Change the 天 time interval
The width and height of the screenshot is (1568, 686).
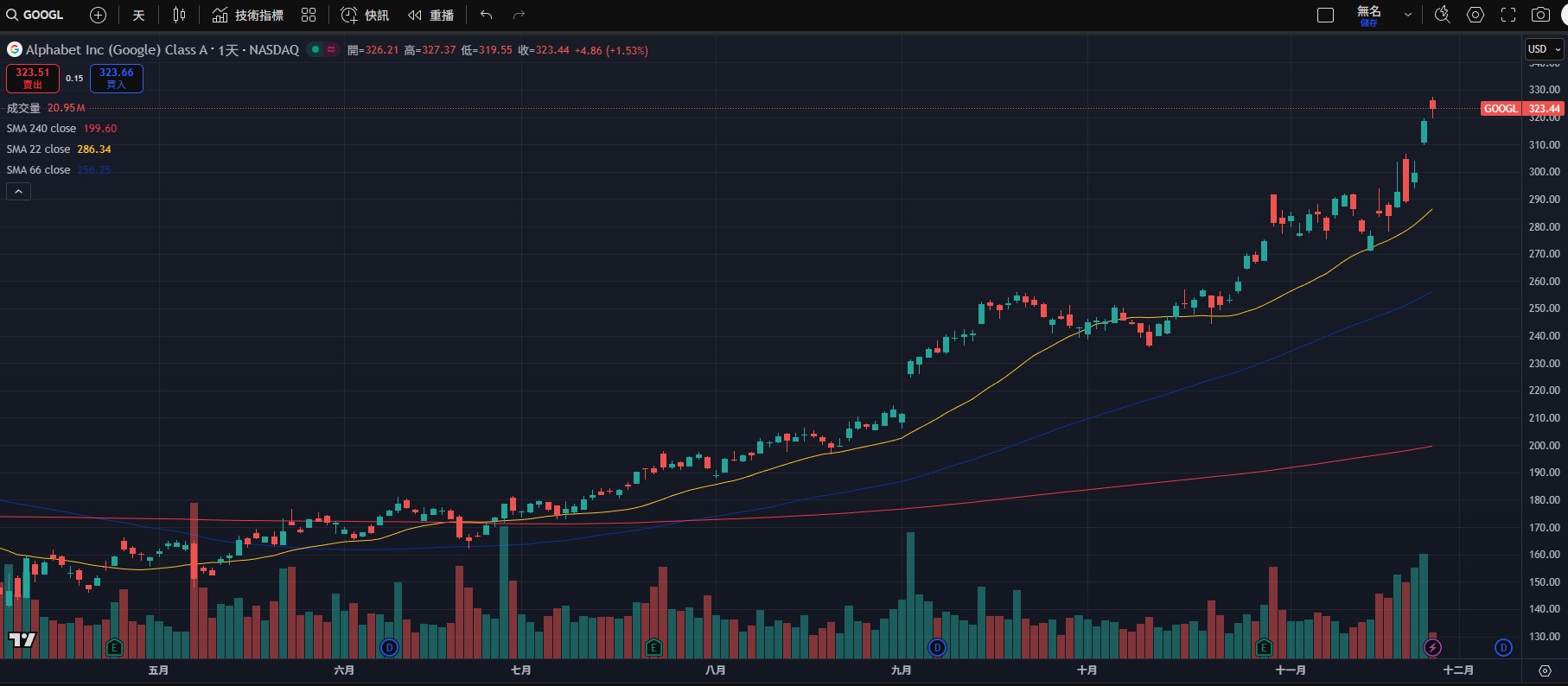[x=138, y=15]
